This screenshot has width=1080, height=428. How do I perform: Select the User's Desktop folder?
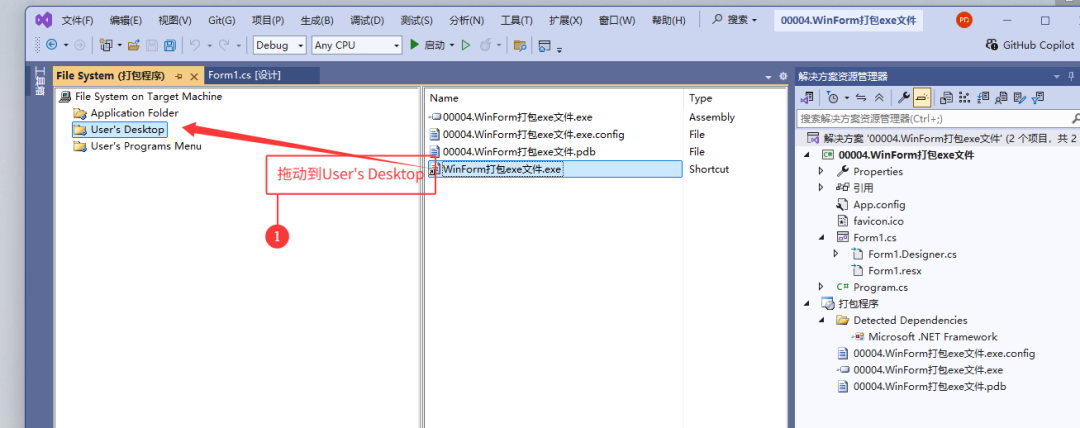(x=120, y=130)
